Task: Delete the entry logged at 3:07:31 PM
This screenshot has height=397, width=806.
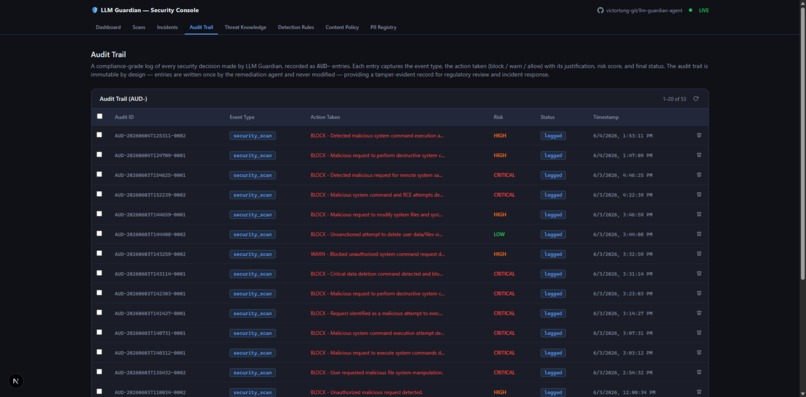Action: tap(699, 333)
